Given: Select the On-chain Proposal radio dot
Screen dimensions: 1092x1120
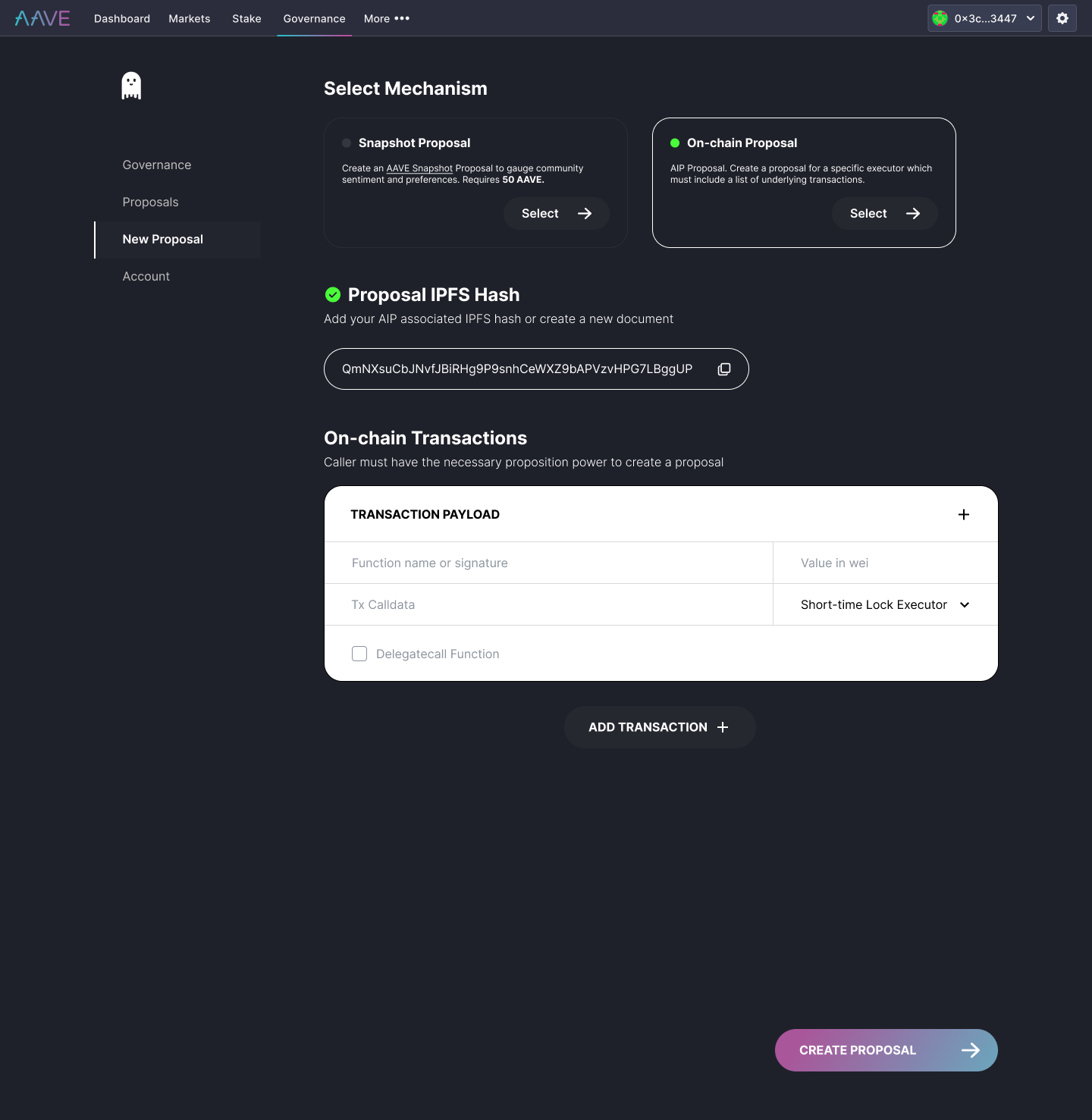Looking at the screenshot, I should [x=675, y=143].
